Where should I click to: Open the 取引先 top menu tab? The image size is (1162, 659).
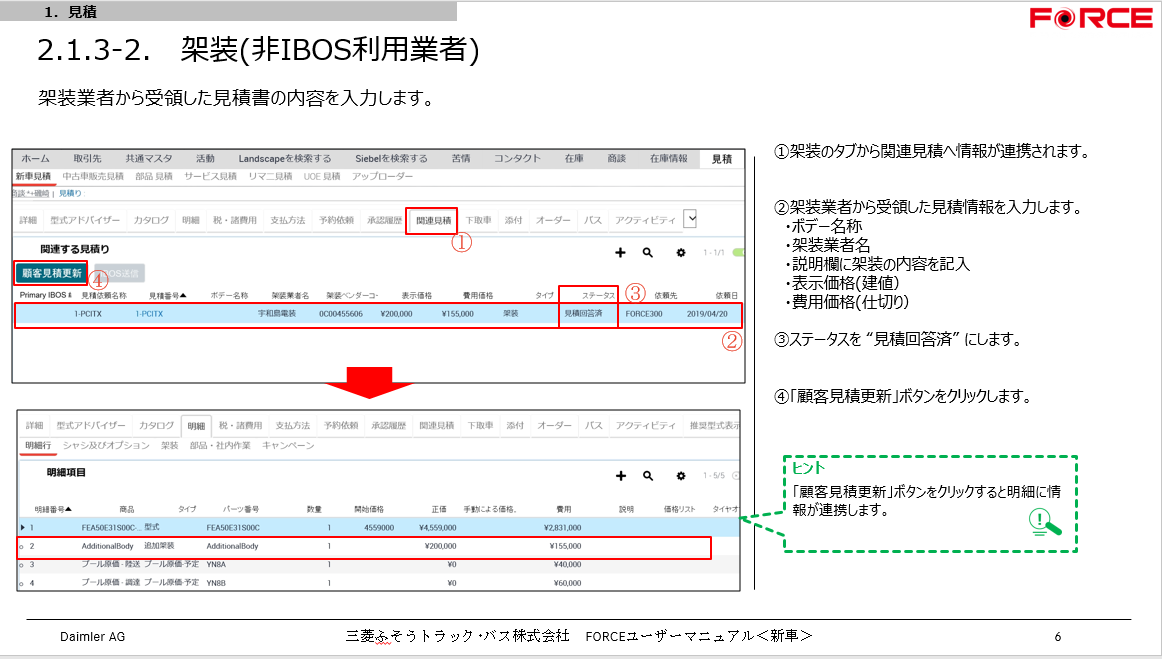[x=87, y=158]
